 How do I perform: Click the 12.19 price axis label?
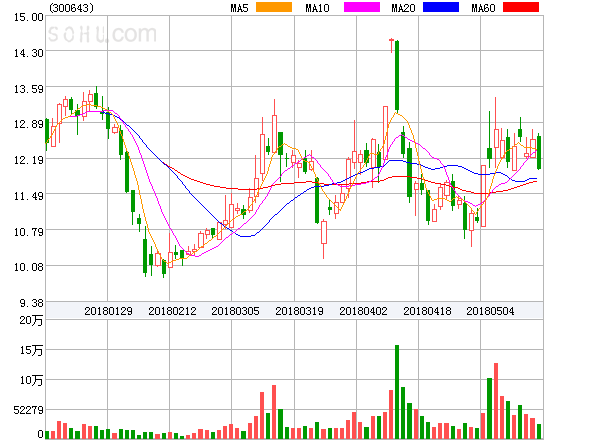(29, 160)
